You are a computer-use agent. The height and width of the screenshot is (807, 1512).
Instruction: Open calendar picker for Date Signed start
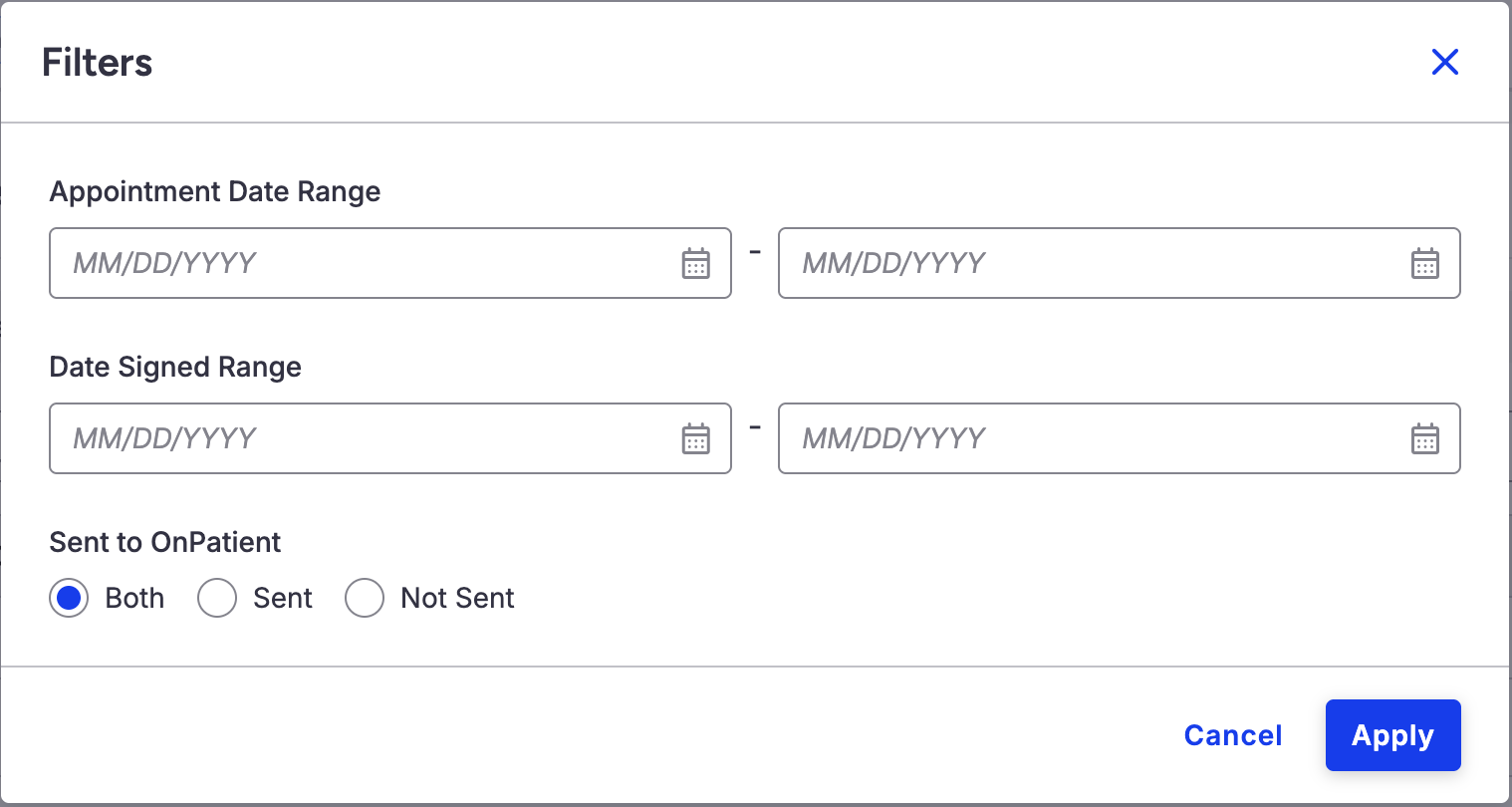pyautogui.click(x=695, y=439)
